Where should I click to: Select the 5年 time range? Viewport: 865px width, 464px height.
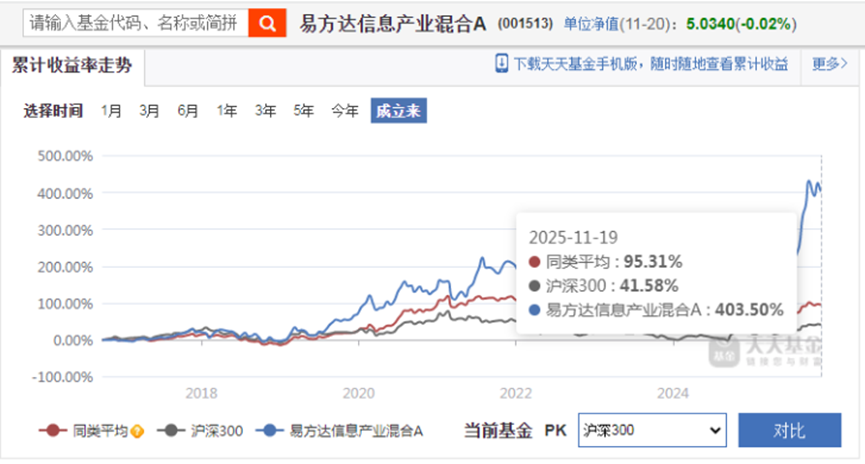click(303, 111)
